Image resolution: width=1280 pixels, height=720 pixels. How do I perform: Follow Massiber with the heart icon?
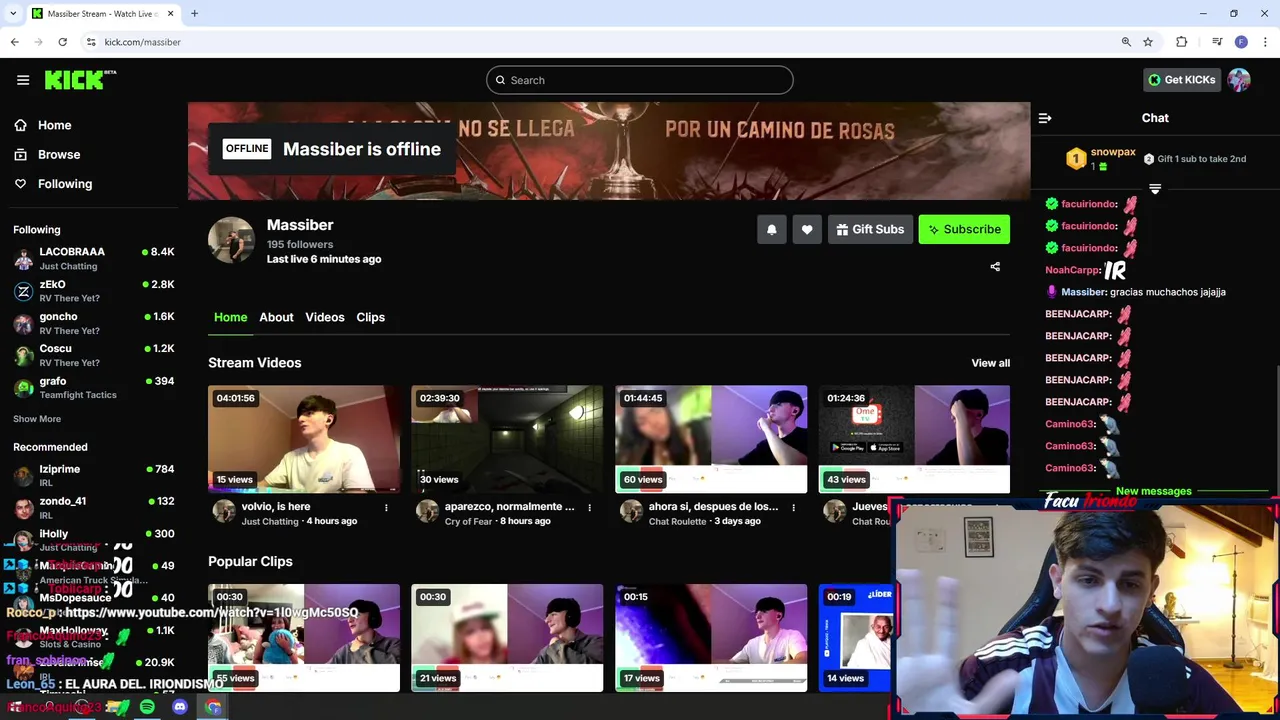tap(807, 229)
